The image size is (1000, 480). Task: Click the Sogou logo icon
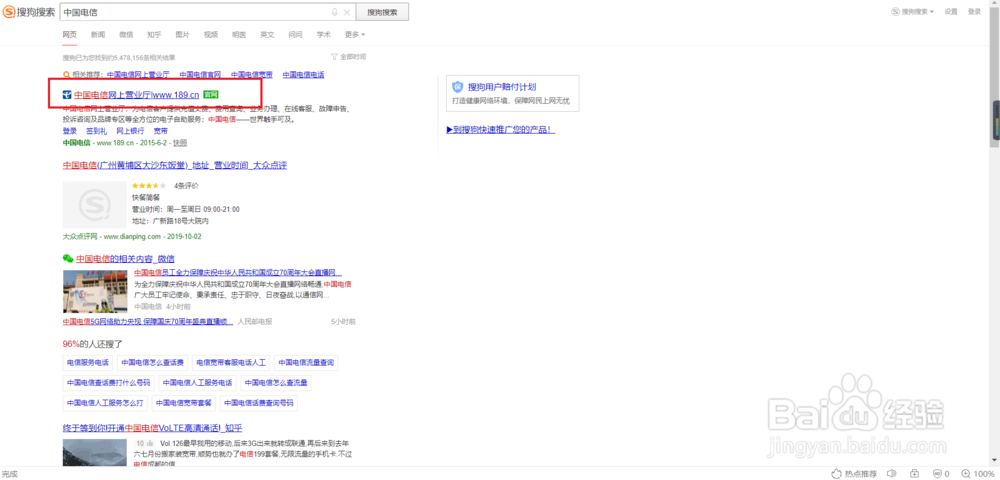pyautogui.click(x=9, y=12)
